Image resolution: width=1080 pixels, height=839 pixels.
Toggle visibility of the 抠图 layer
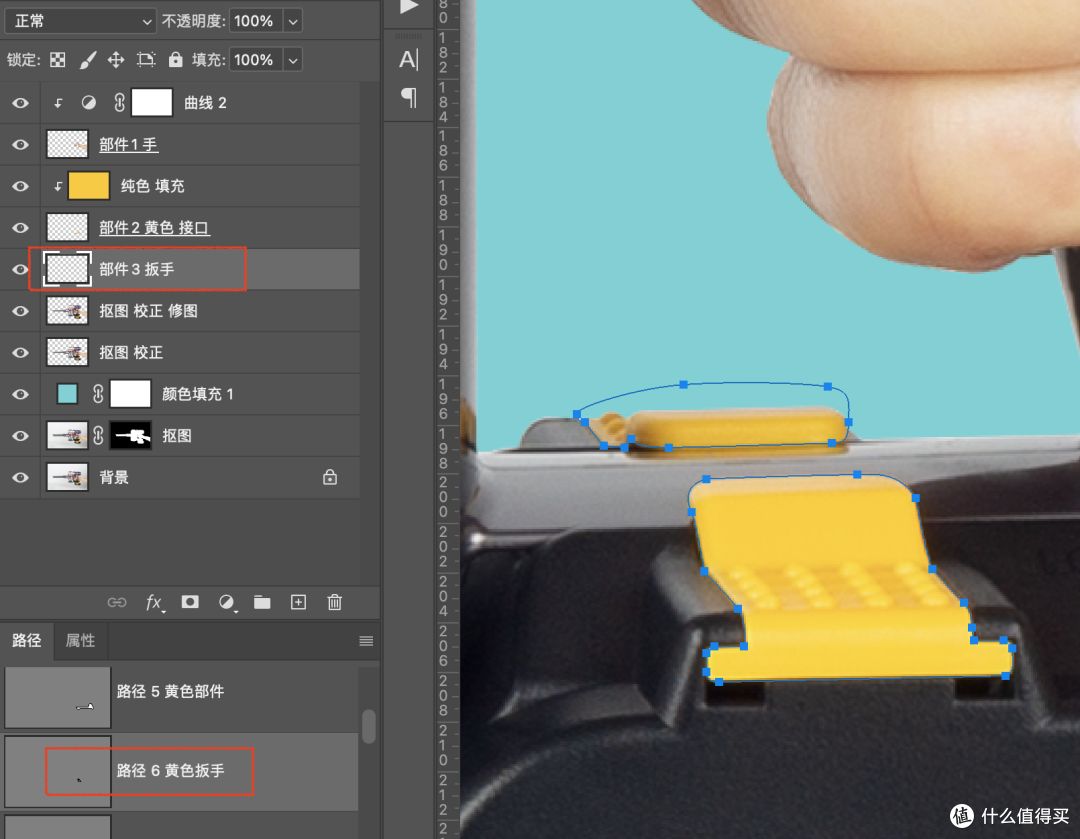(x=21, y=435)
